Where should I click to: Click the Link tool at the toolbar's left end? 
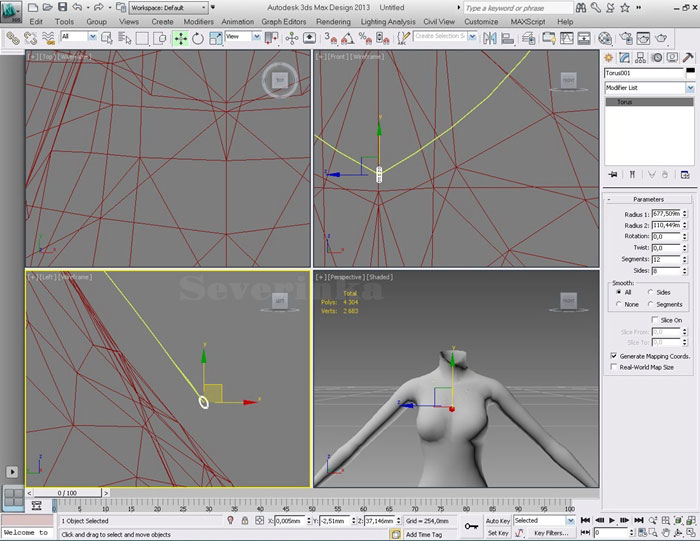[13, 38]
